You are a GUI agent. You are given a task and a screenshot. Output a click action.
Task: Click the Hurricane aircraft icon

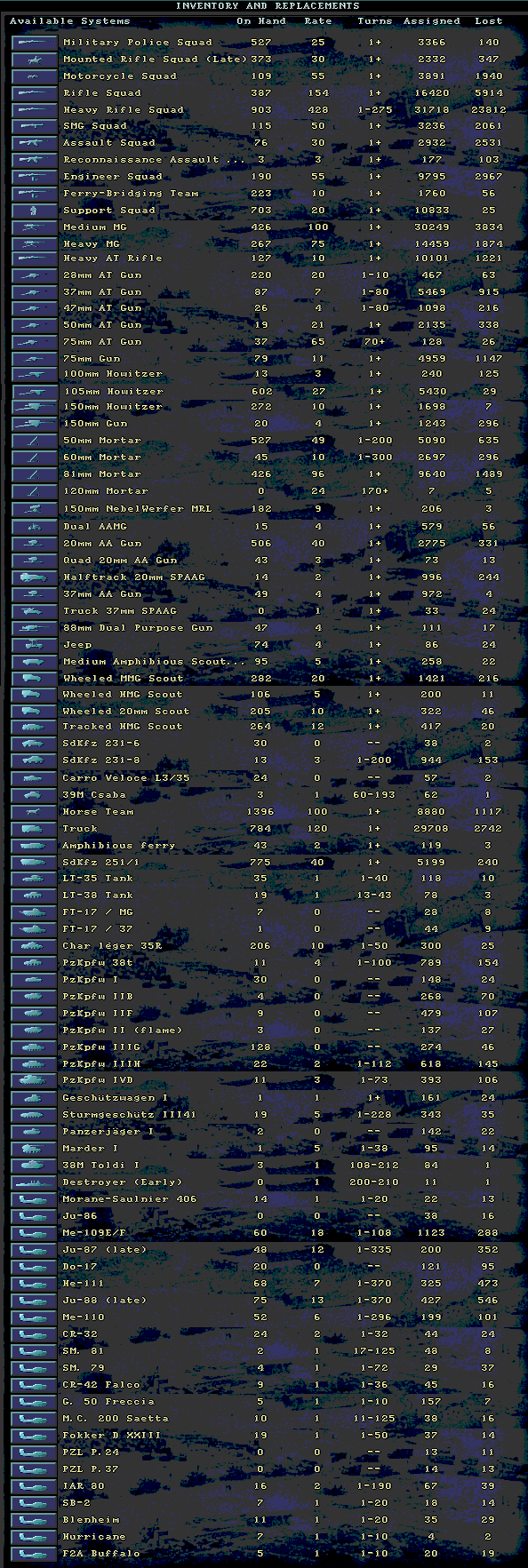tap(35, 1537)
